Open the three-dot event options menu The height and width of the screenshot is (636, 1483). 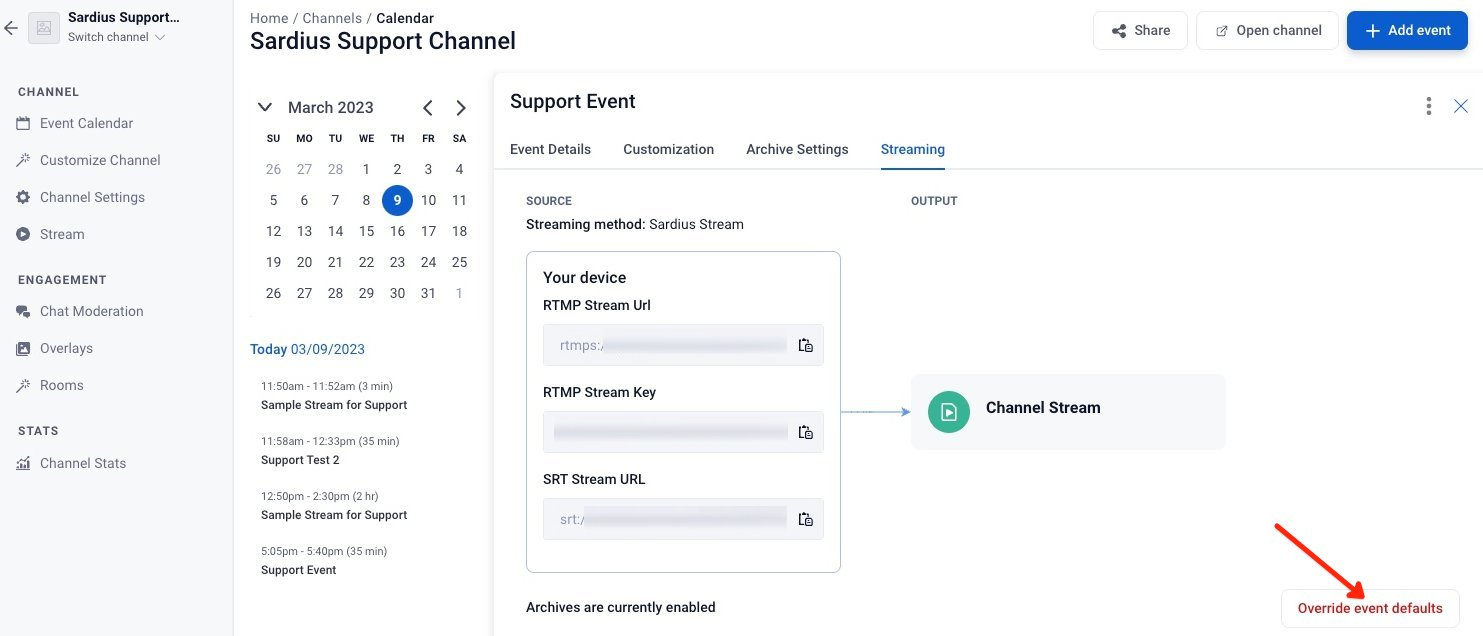1429,106
